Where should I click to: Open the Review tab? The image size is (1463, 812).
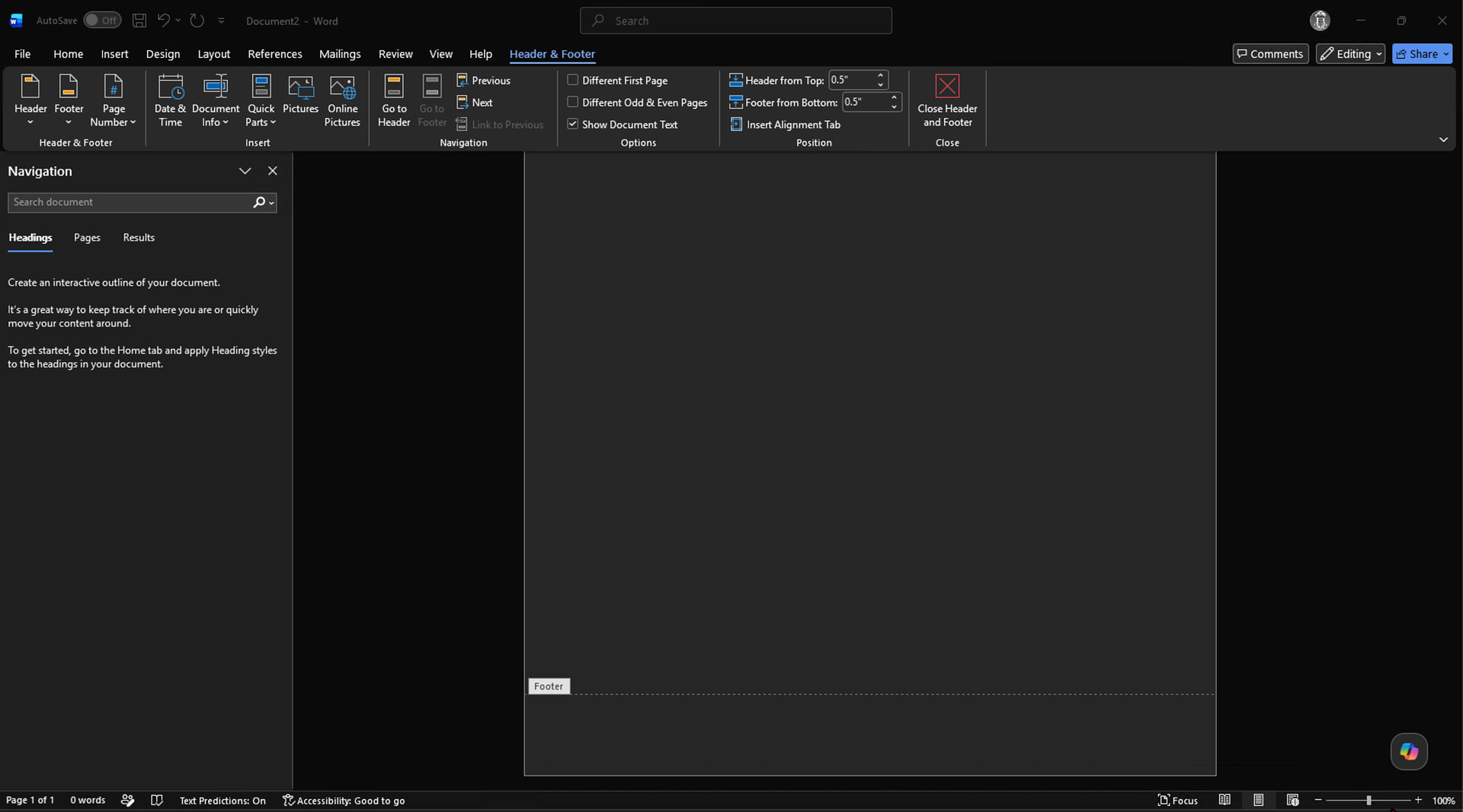(x=395, y=53)
